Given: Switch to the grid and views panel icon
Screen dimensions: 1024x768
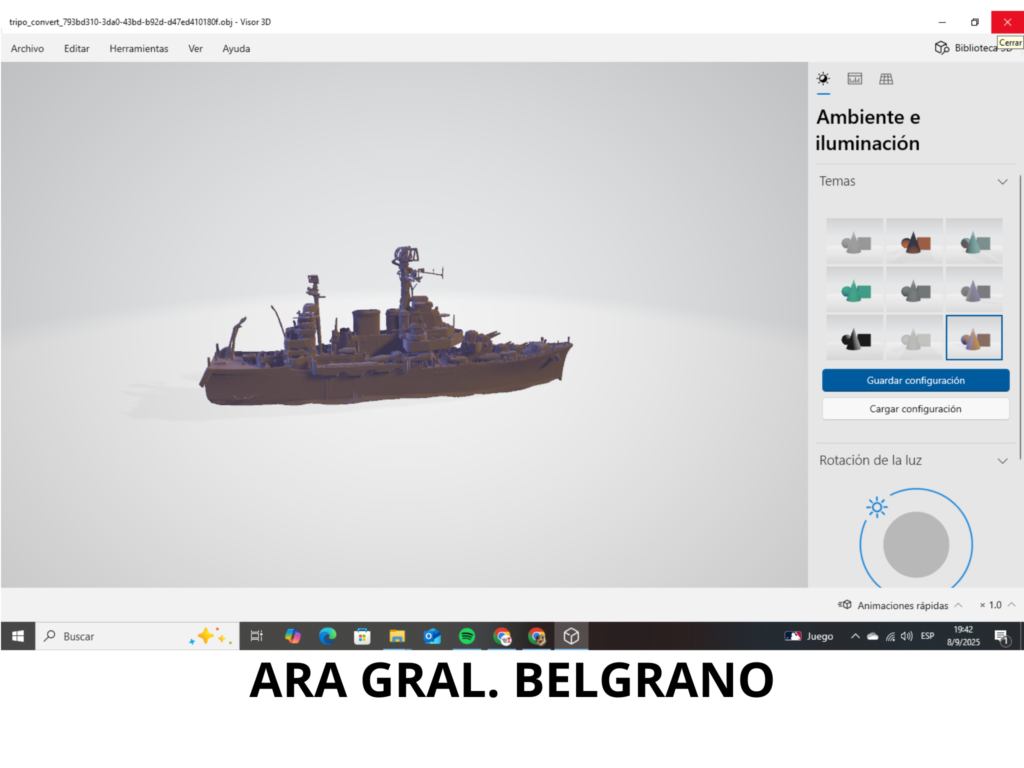Looking at the screenshot, I should (x=886, y=79).
